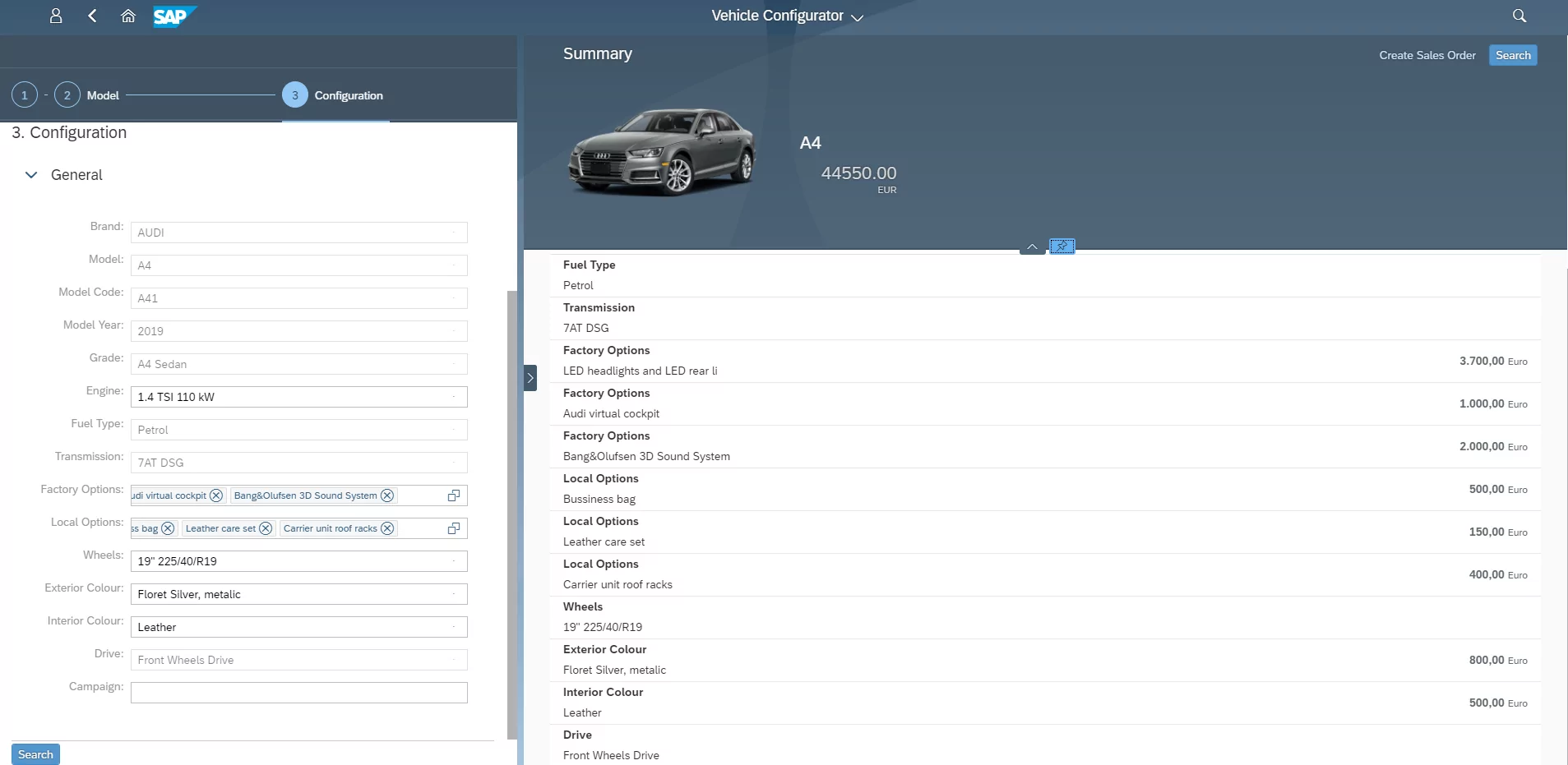Open the home page icon
The width and height of the screenshot is (1568, 765).
(x=128, y=16)
